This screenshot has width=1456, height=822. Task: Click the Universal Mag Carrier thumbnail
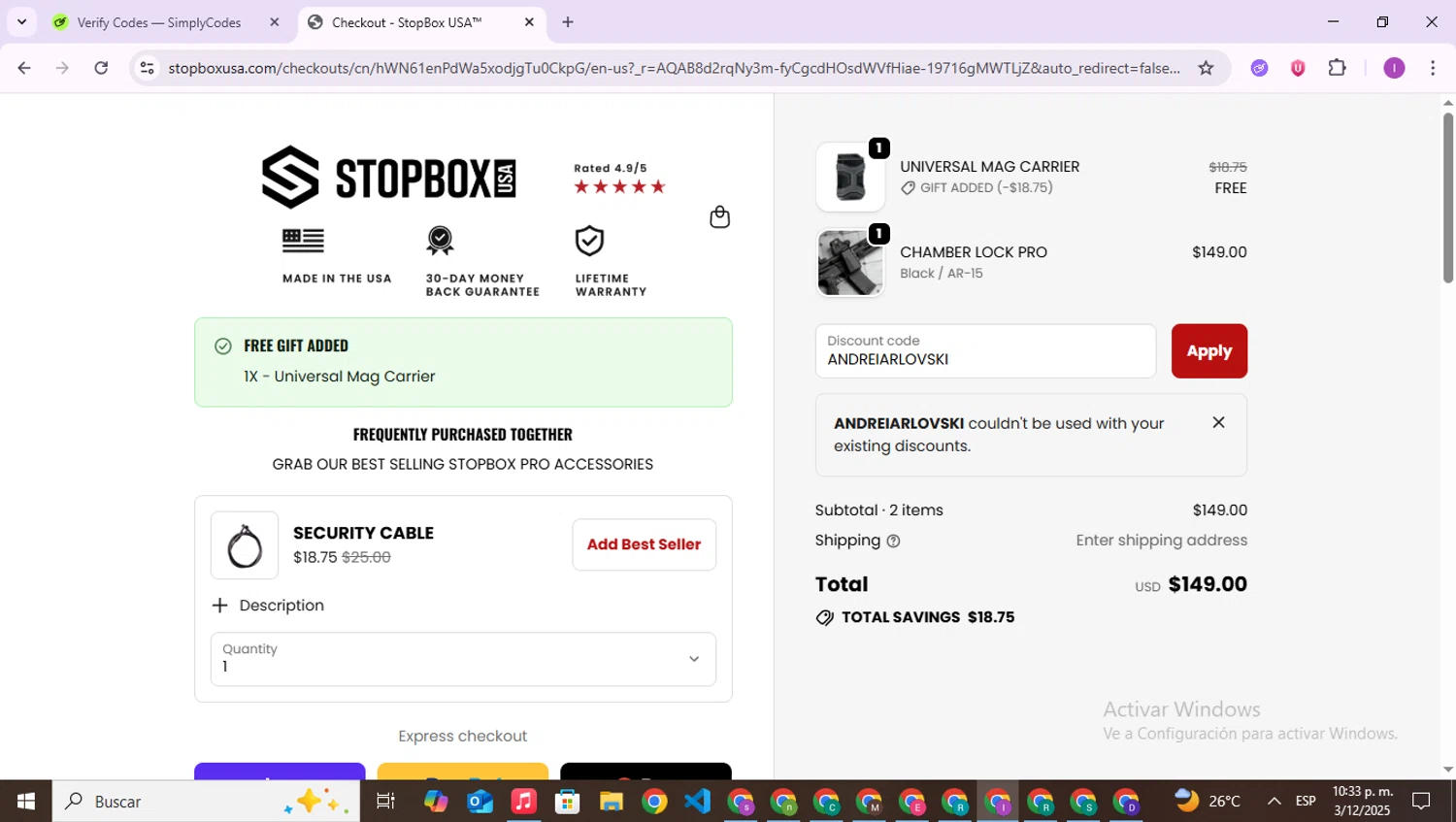tap(850, 177)
